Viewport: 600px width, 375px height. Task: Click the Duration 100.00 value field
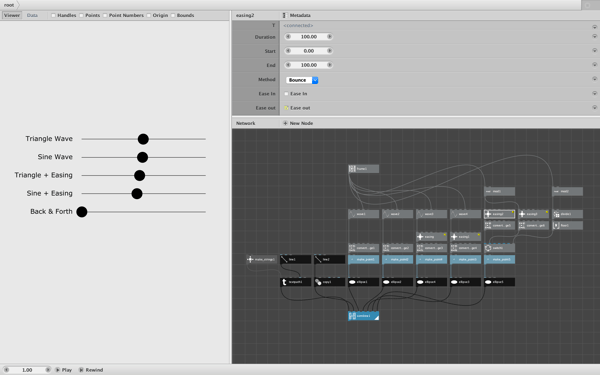coord(309,37)
